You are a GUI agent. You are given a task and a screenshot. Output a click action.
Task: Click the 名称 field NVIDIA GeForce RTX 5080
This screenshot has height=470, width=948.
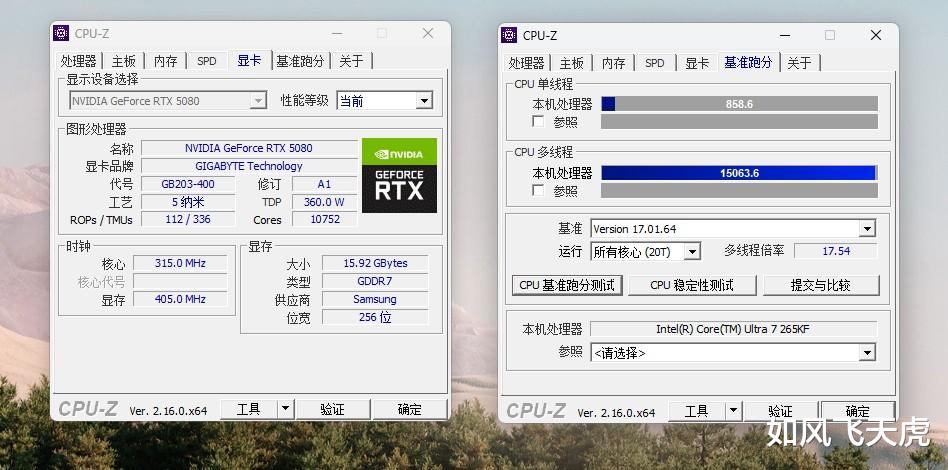coord(249,148)
